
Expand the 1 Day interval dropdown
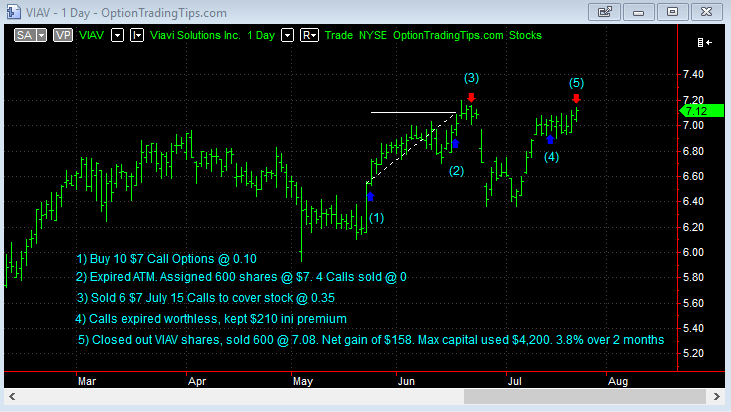pyautogui.click(x=288, y=35)
